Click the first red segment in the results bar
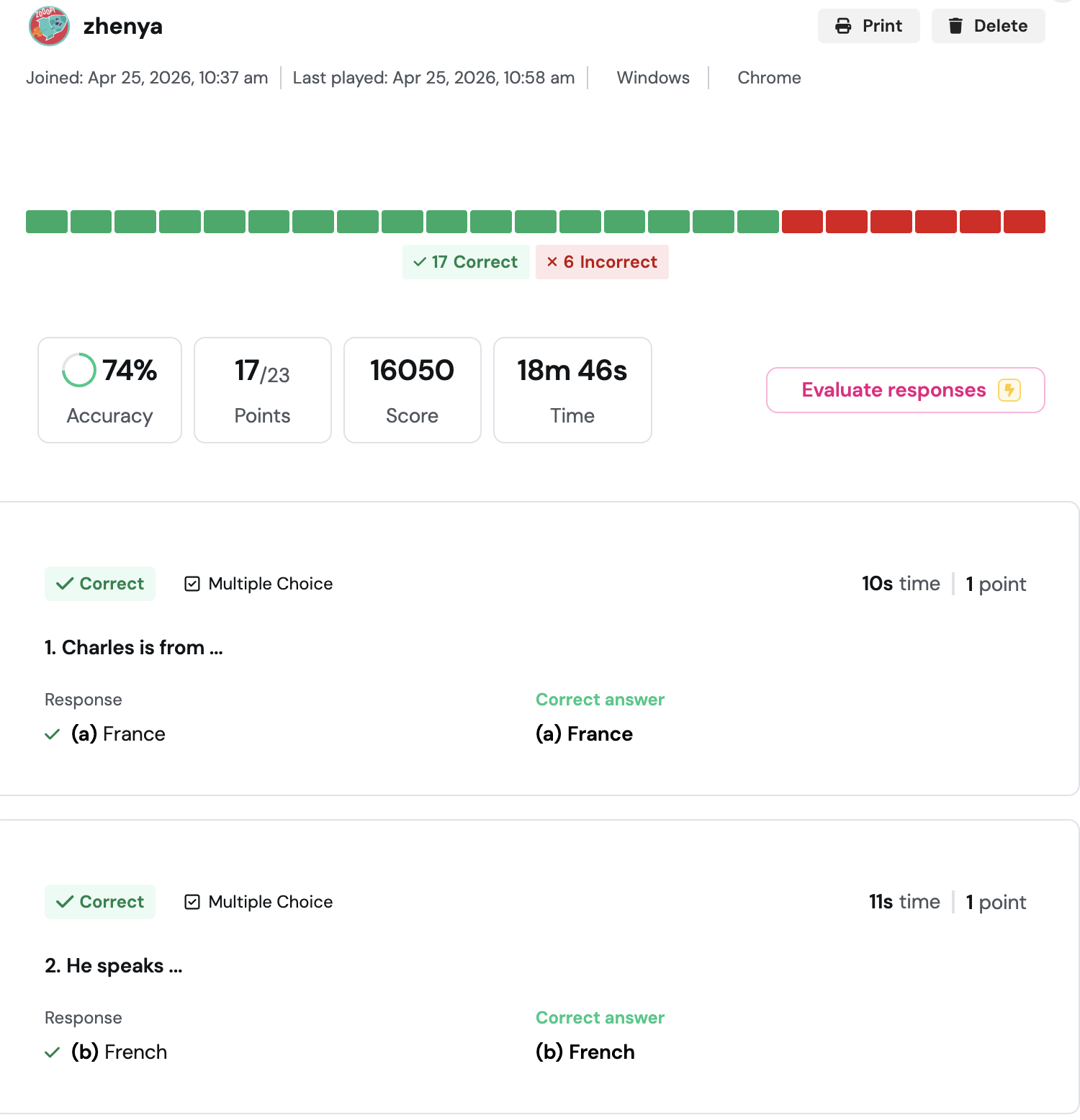This screenshot has width=1080, height=1120. pyautogui.click(x=802, y=222)
